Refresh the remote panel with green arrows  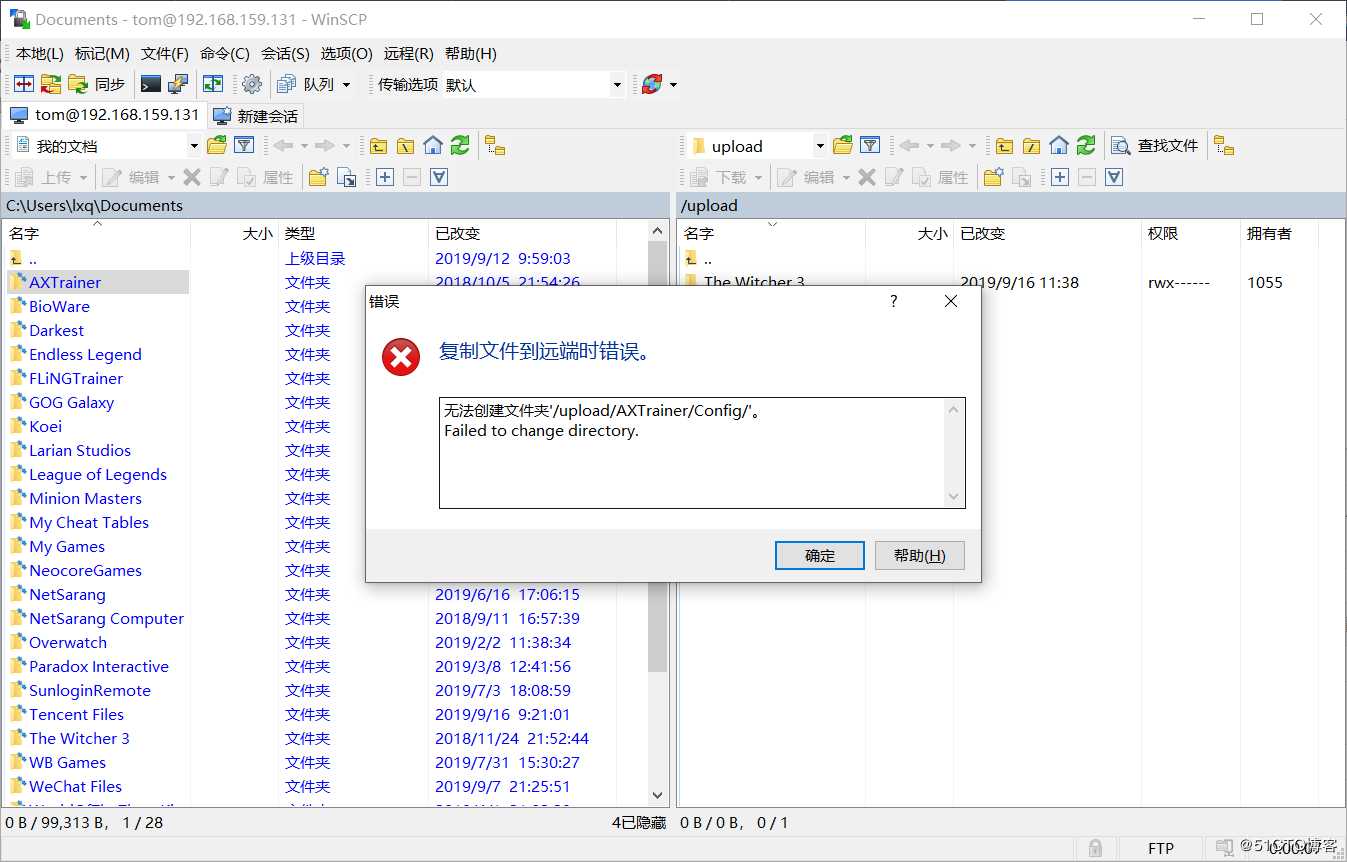pyautogui.click(x=1086, y=146)
